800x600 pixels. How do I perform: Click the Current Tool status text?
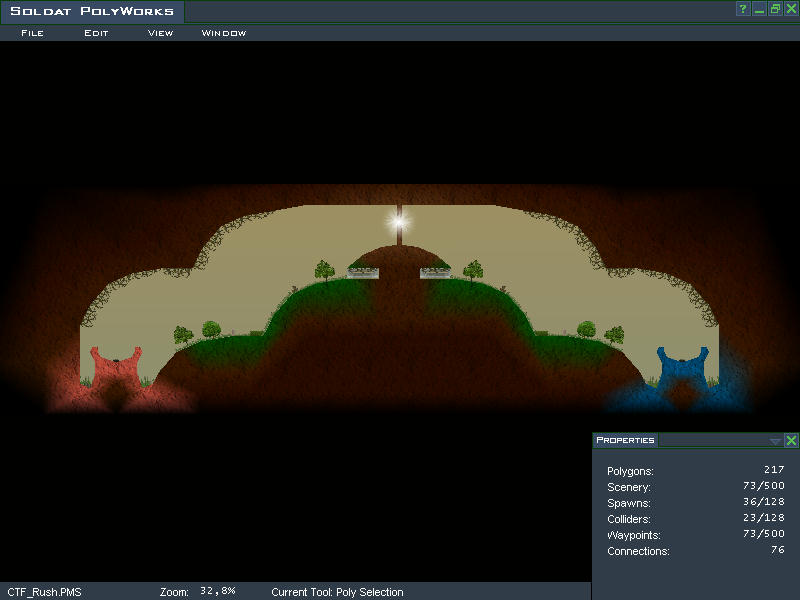(337, 592)
